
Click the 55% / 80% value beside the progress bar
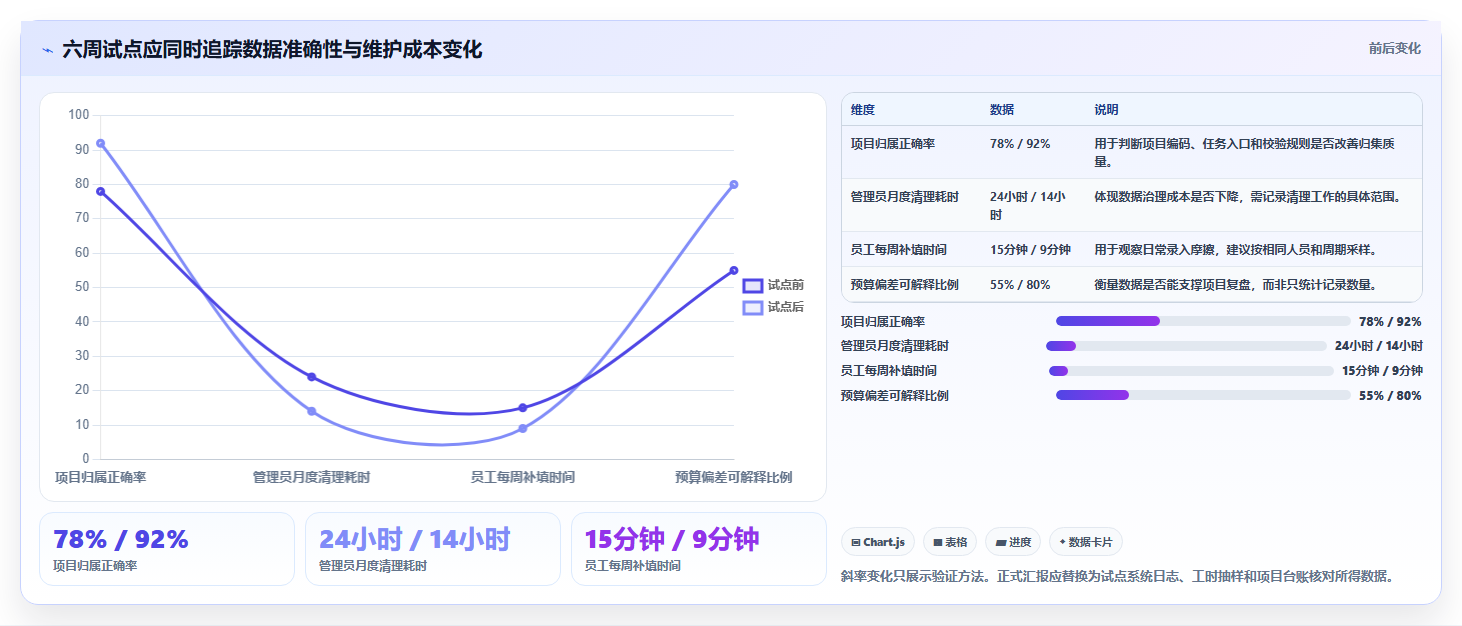[x=1390, y=396]
